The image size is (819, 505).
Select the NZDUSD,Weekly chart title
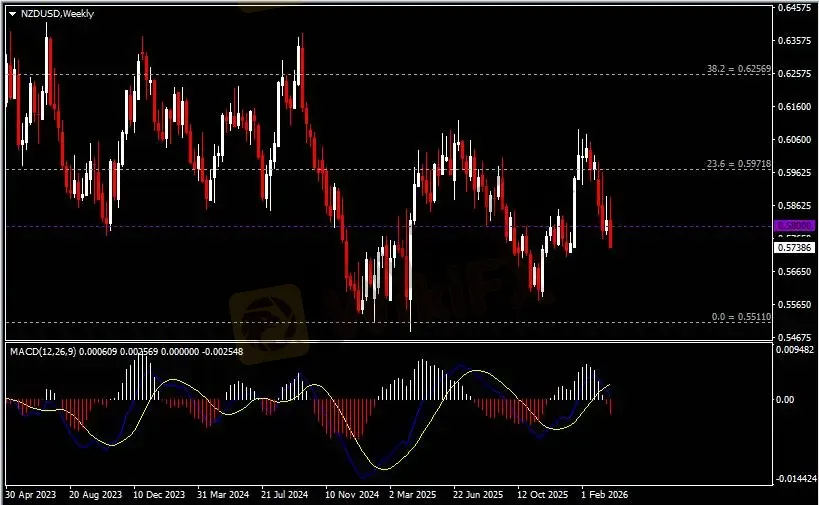(x=55, y=13)
